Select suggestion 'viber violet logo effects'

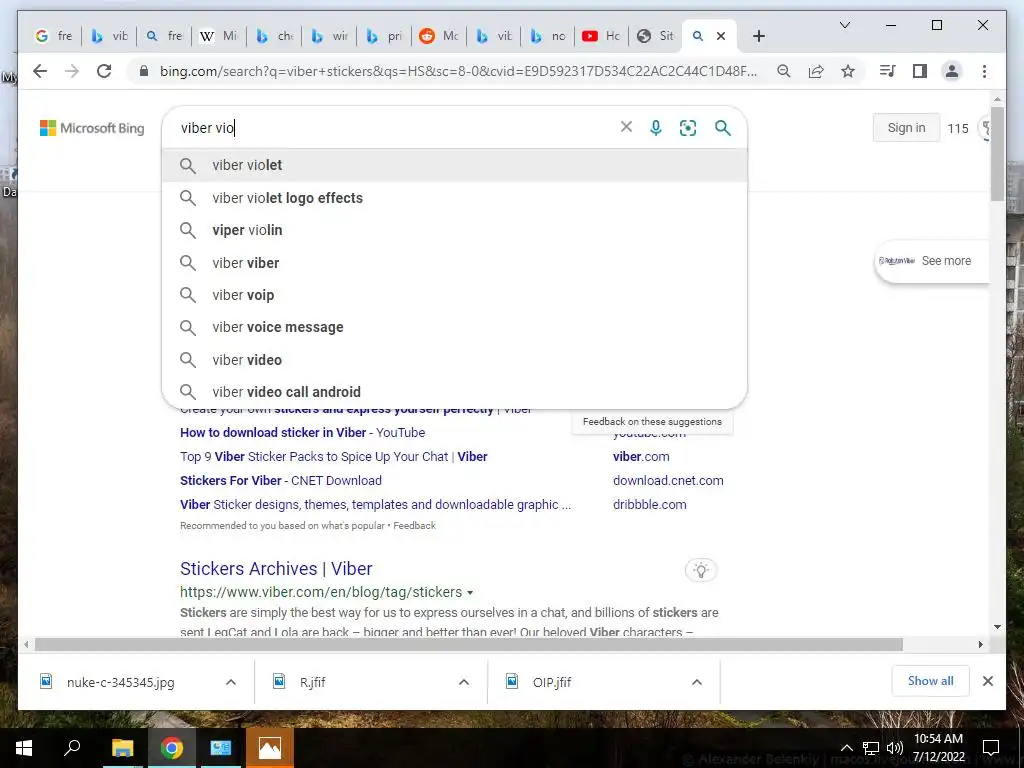[455, 198]
